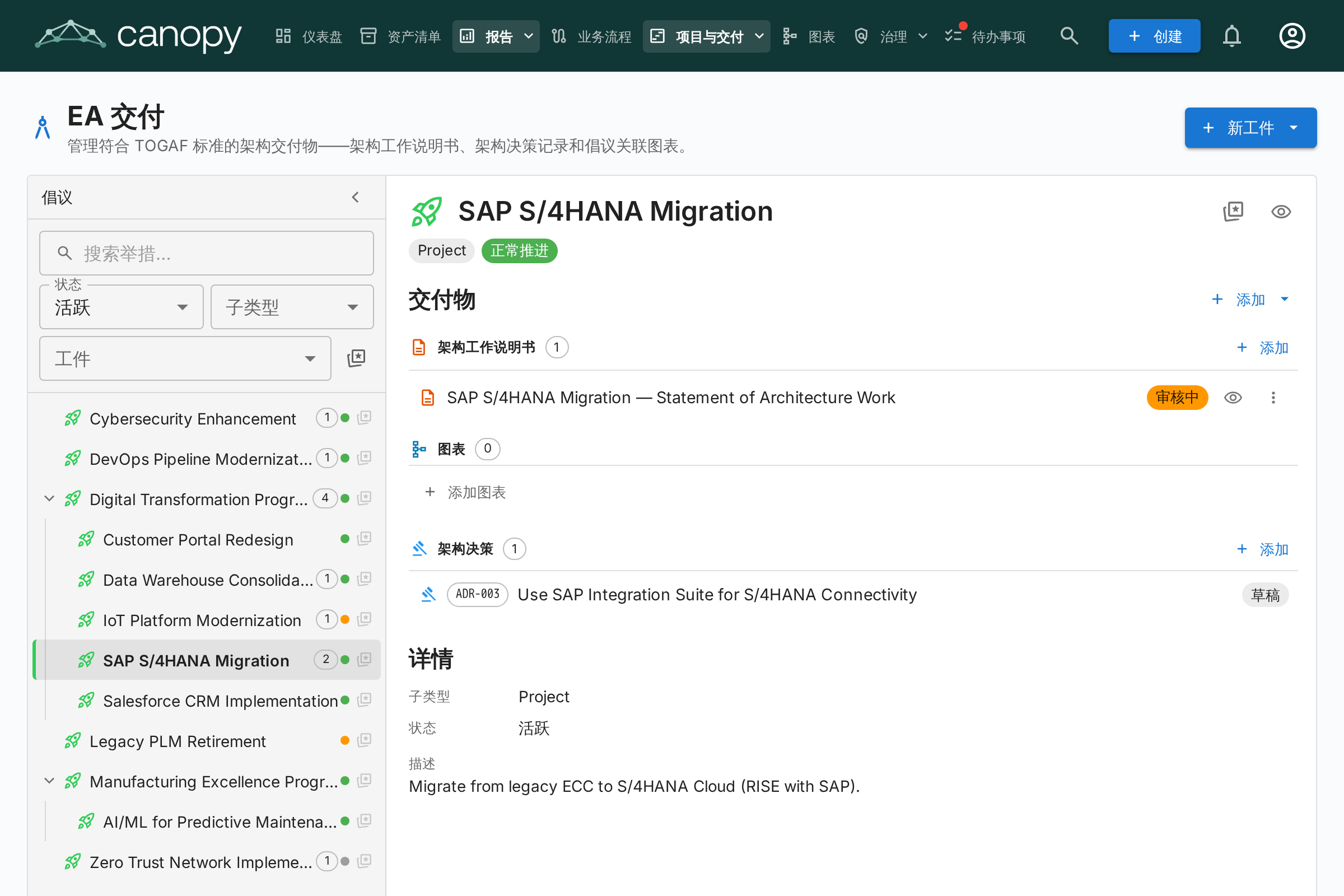Click the artifact icon on the AI/ML for Predictive Maintenance row
The height and width of the screenshot is (896, 1344).
364,821
